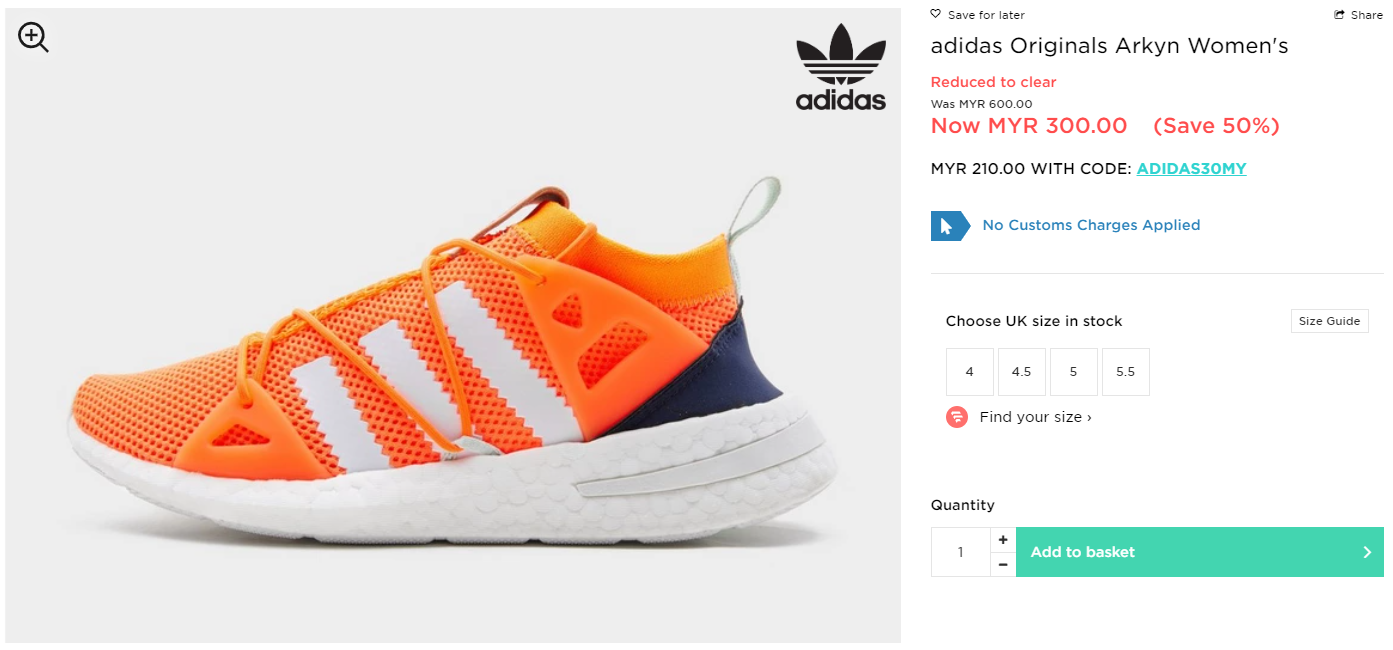Click the Share arrow icon
The width and height of the screenshot is (1393, 650).
tap(1340, 15)
